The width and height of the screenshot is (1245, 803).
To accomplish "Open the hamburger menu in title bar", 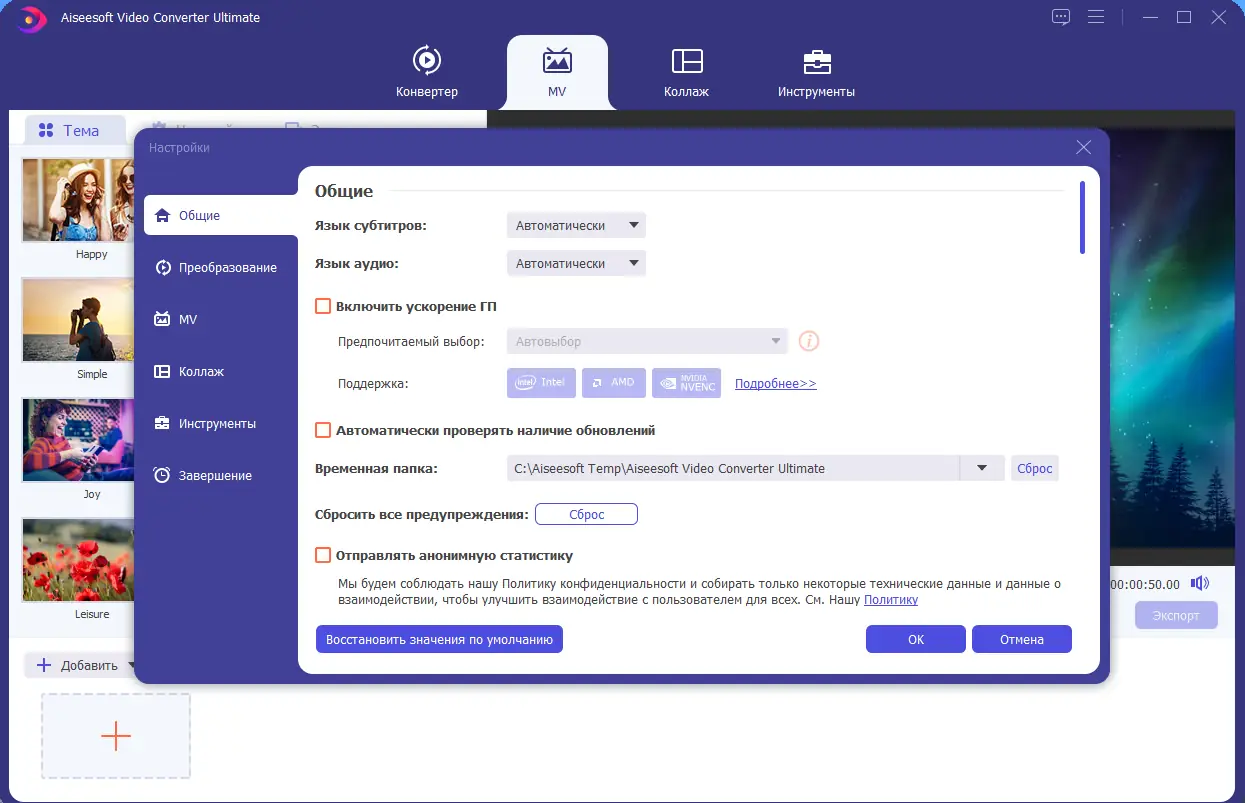I will tap(1097, 17).
